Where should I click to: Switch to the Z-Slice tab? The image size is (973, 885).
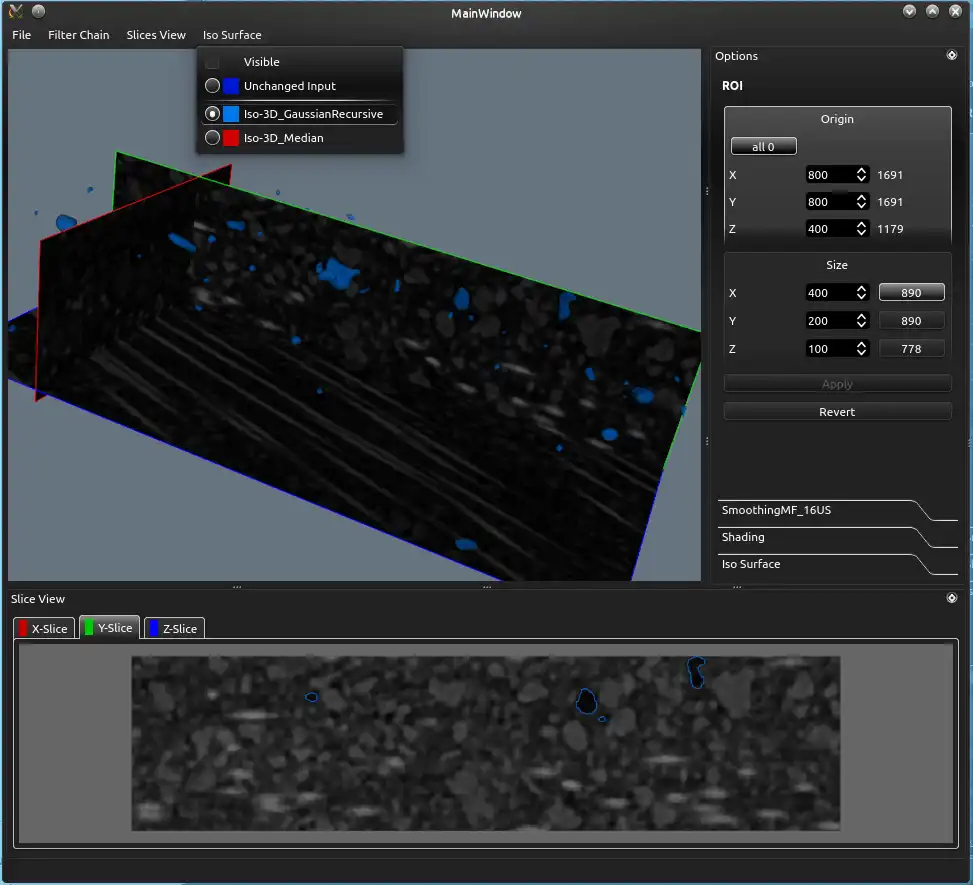[x=174, y=628]
